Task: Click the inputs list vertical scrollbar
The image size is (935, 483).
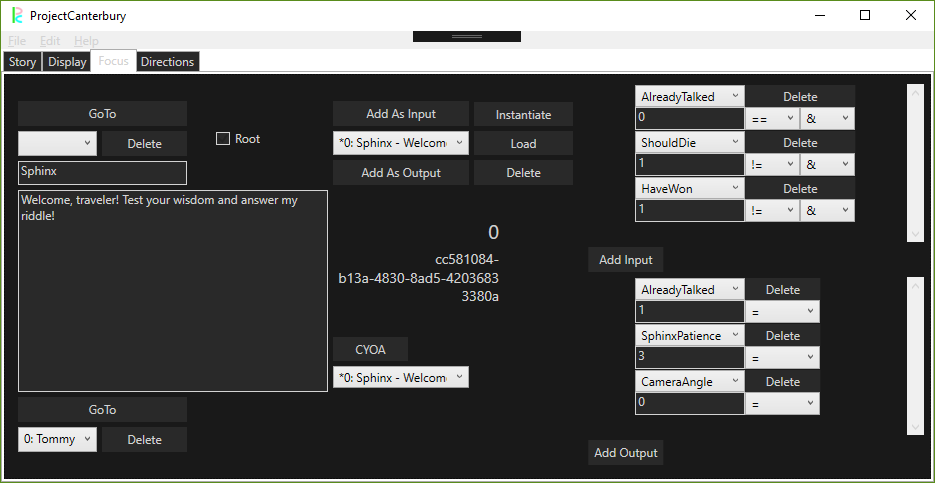Action: point(915,162)
